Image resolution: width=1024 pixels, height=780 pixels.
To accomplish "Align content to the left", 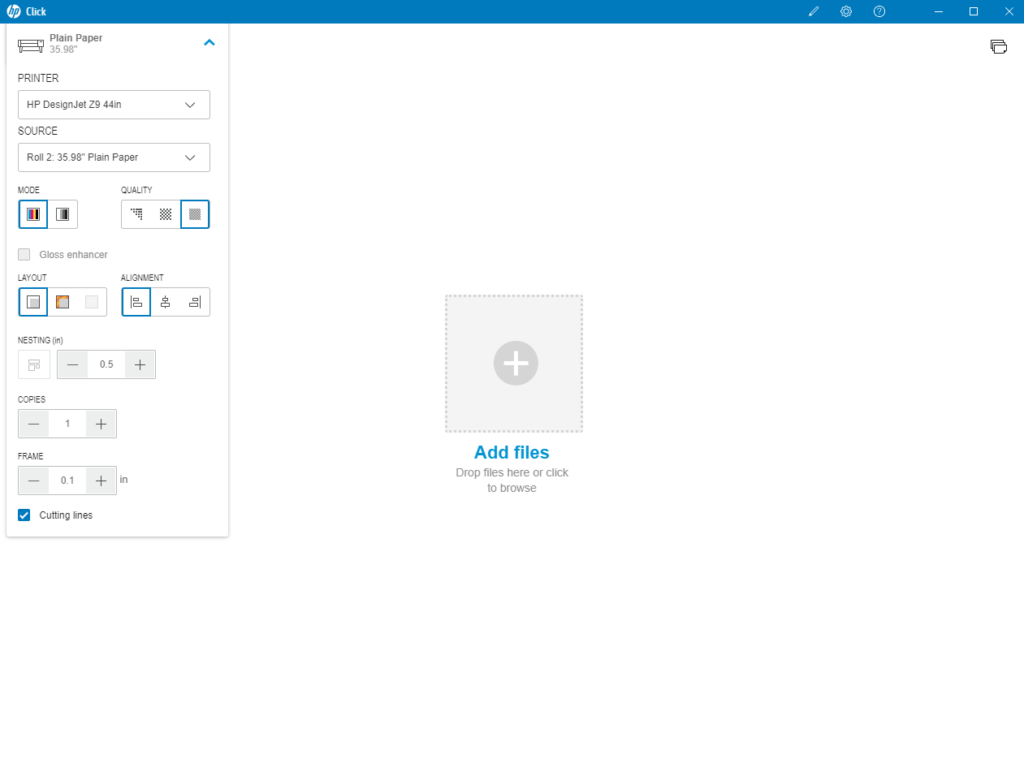I will (136, 302).
